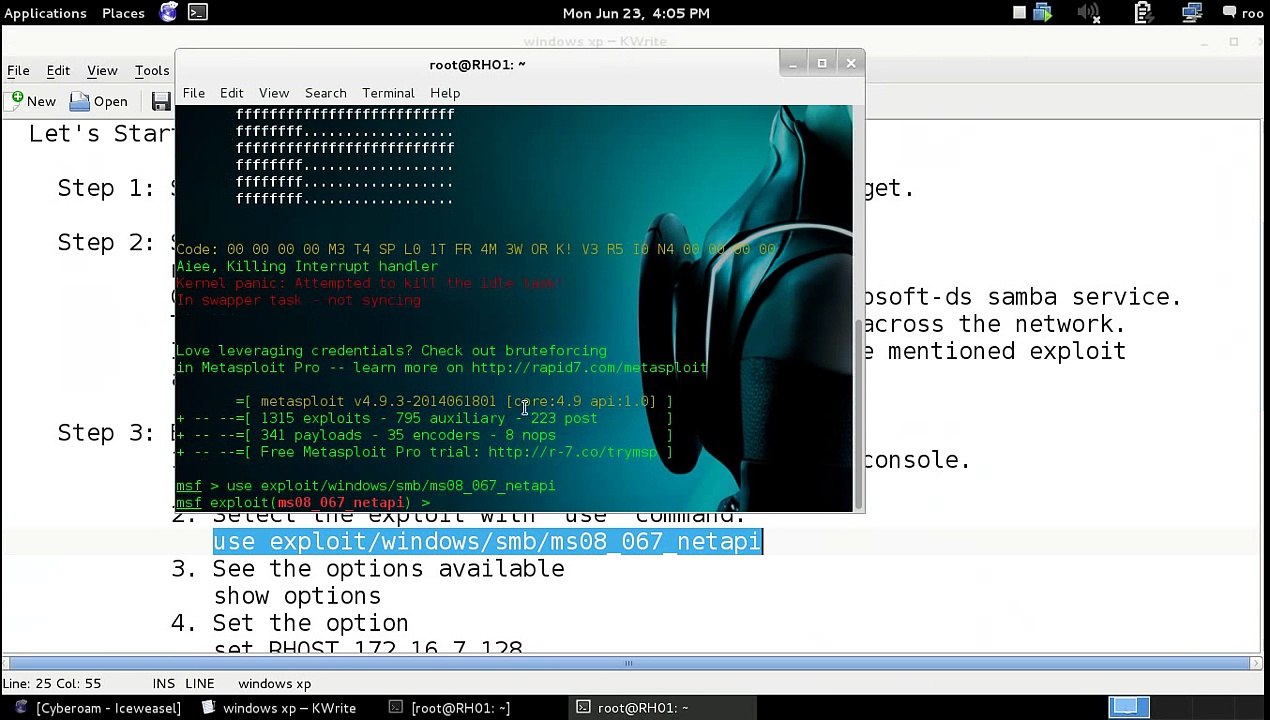The width and height of the screenshot is (1270, 720).
Task: Open terminal Help menu
Action: click(x=445, y=93)
